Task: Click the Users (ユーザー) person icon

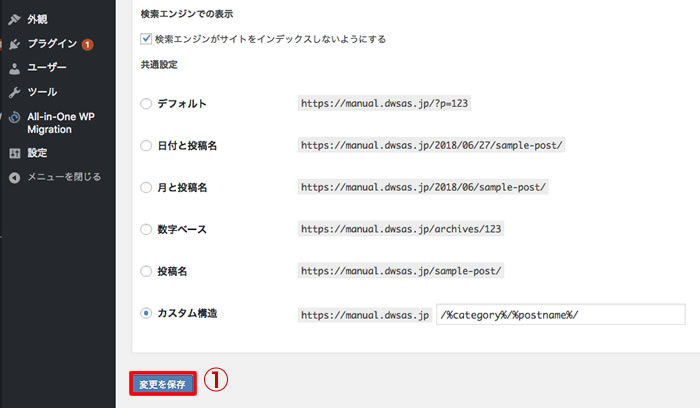Action: (x=14, y=68)
